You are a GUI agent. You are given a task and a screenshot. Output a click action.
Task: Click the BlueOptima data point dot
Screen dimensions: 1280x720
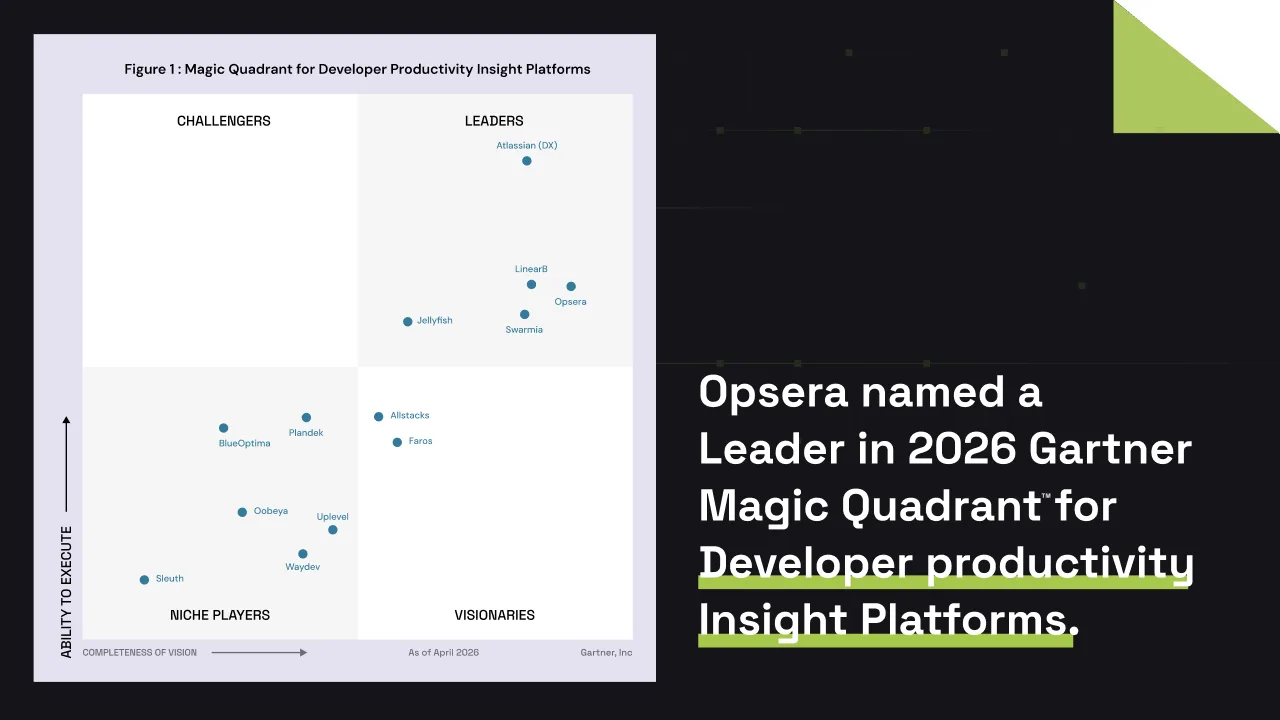pyautogui.click(x=223, y=428)
